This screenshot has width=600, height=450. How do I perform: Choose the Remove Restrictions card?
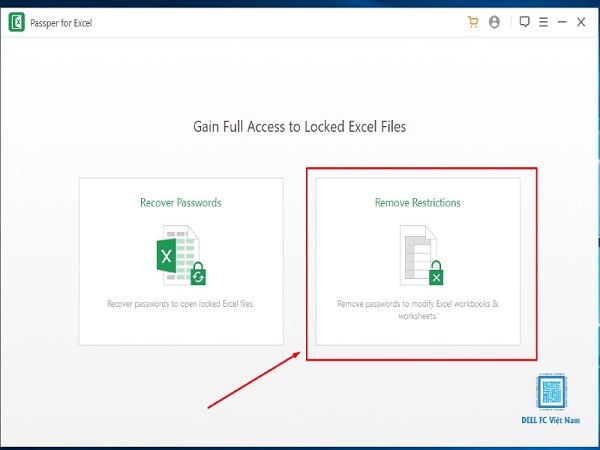(x=418, y=261)
